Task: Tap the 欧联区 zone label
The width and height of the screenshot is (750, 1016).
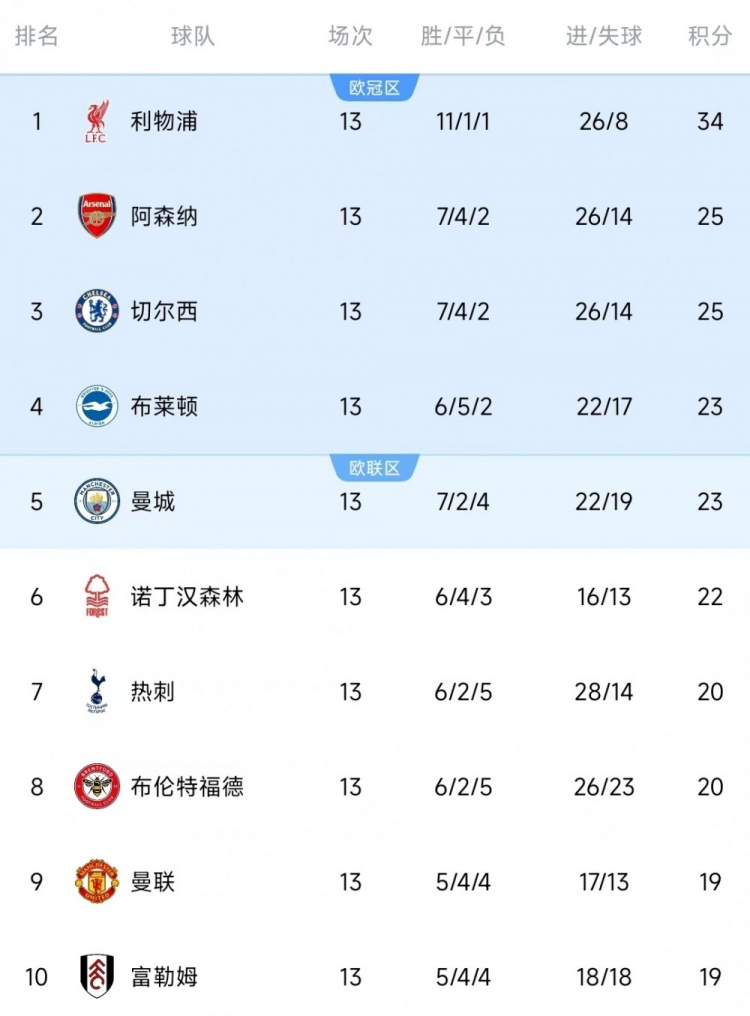Action: click(x=375, y=468)
